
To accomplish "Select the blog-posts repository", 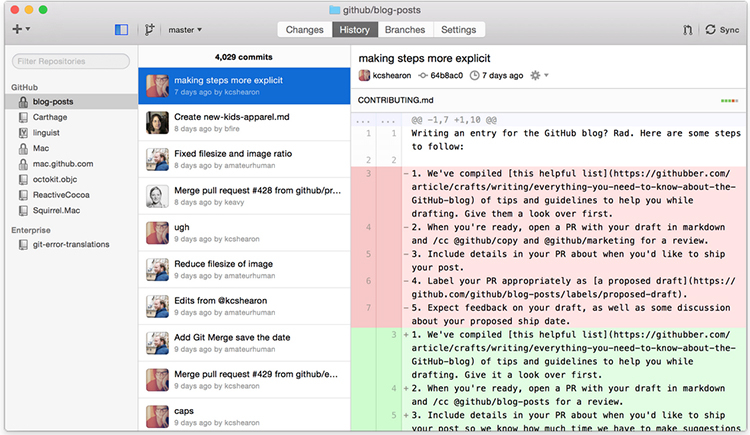I will 71,101.
